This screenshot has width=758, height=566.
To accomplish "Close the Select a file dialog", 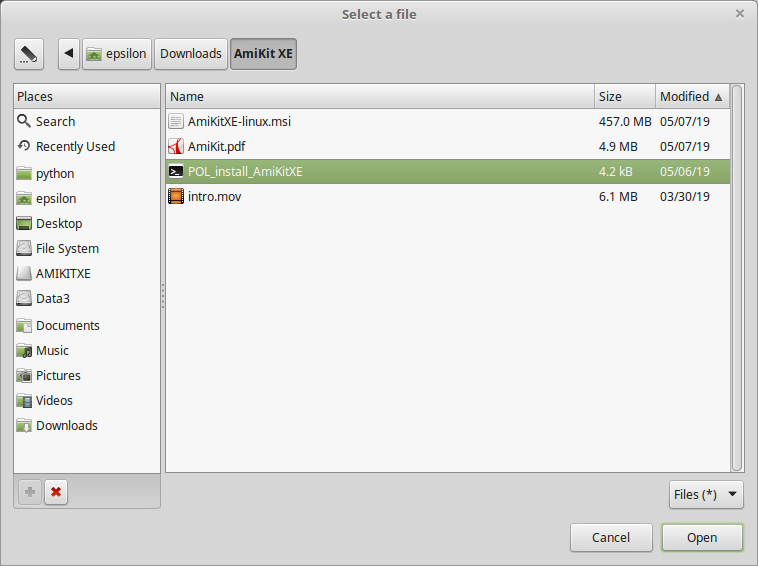I will 740,14.
